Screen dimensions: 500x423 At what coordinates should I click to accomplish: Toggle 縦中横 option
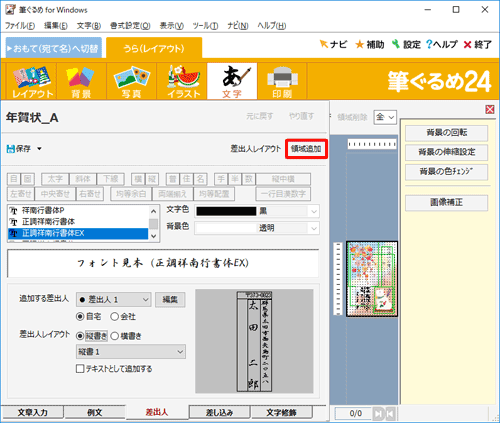point(283,179)
